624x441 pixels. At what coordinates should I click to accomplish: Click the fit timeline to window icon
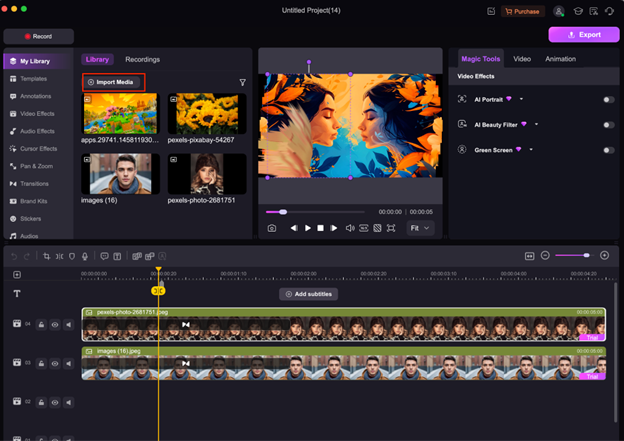click(530, 256)
